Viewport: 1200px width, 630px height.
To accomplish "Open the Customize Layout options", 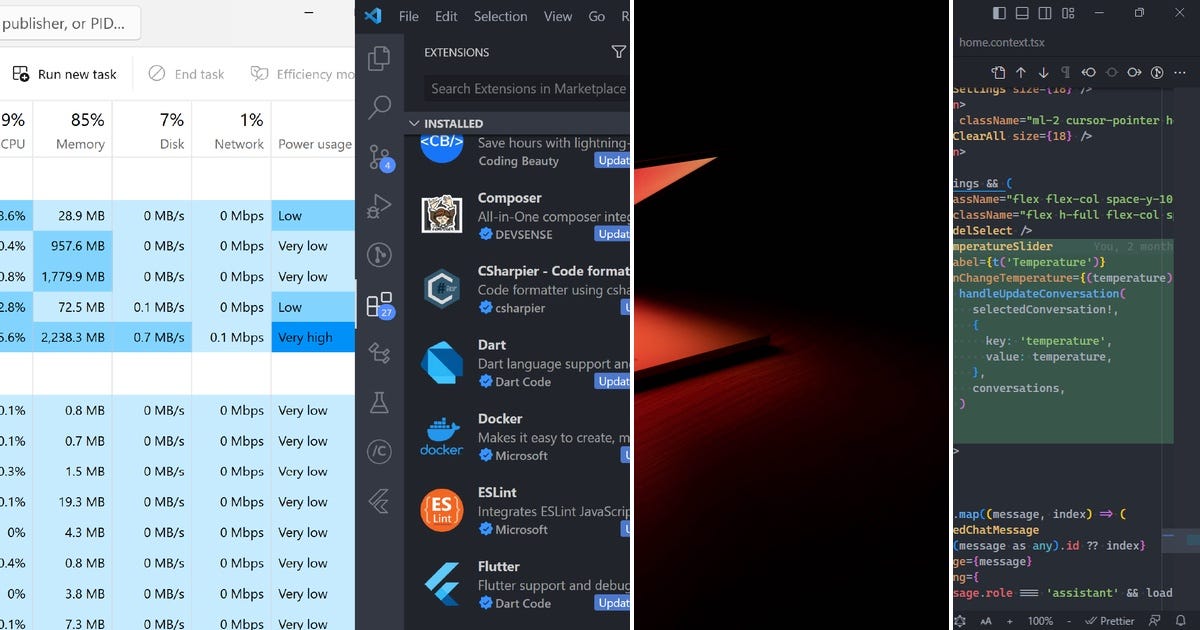I will (x=1068, y=13).
